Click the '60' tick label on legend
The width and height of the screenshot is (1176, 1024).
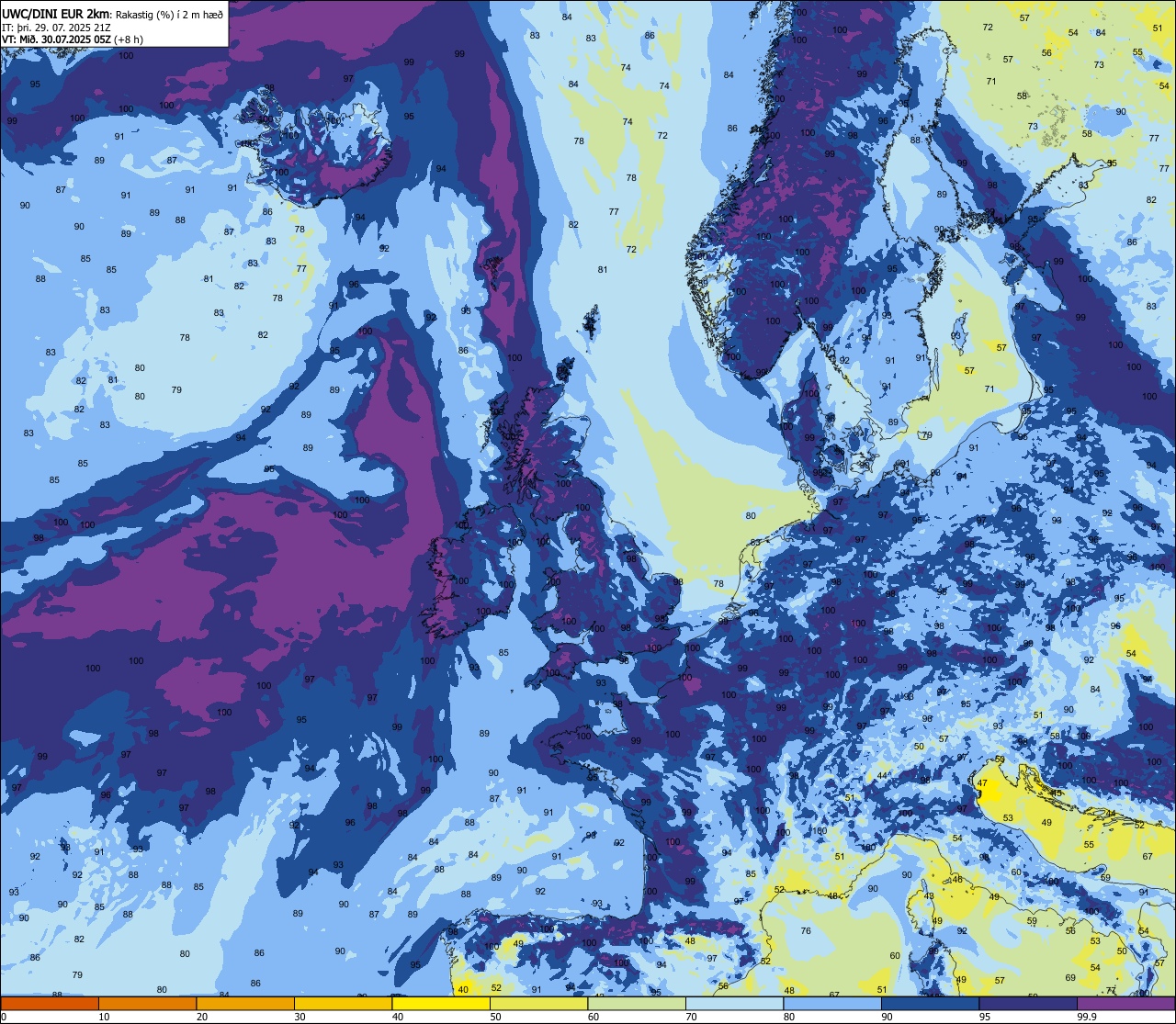594,1017
